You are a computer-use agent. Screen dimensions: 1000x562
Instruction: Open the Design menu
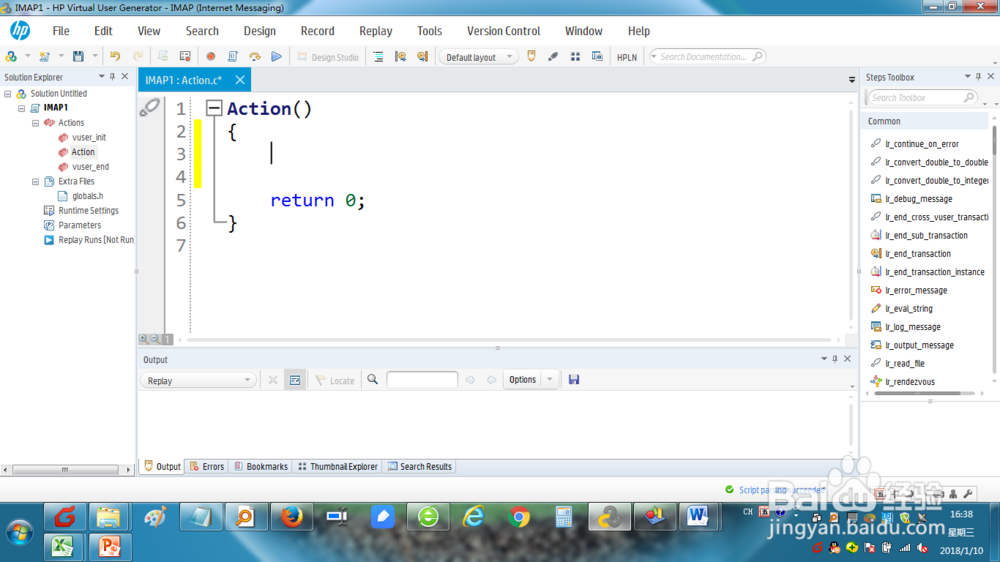260,31
